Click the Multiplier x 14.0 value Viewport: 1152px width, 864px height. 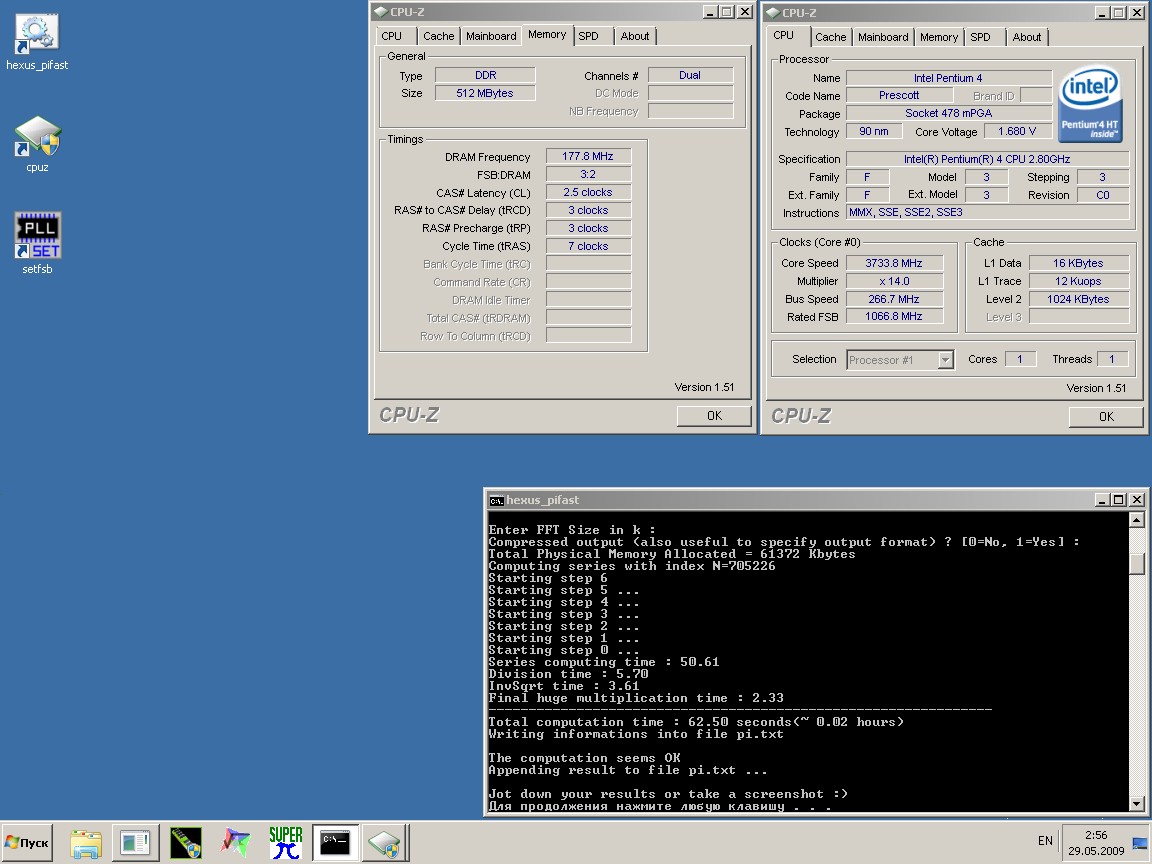click(894, 281)
